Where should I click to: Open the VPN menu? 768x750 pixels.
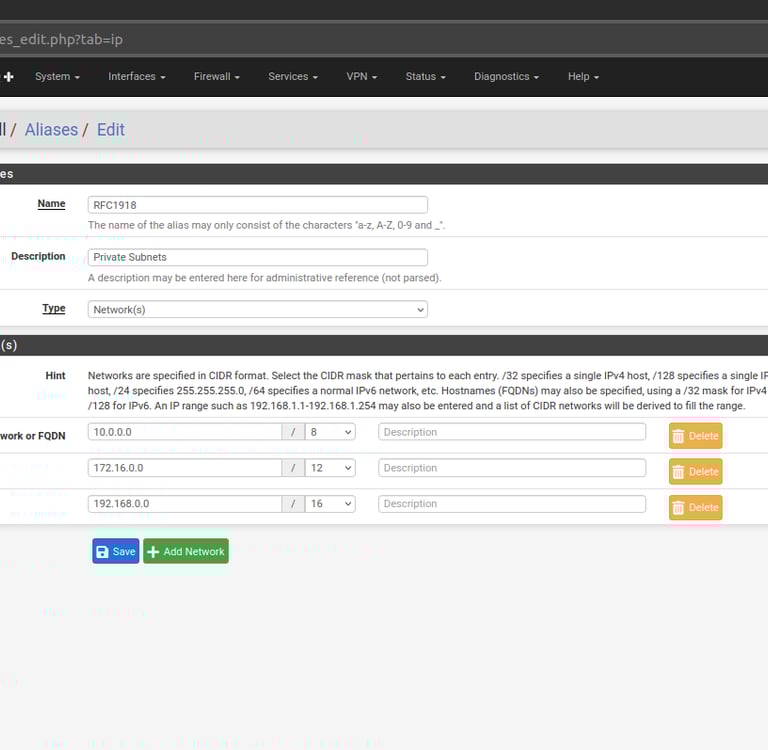click(x=361, y=76)
